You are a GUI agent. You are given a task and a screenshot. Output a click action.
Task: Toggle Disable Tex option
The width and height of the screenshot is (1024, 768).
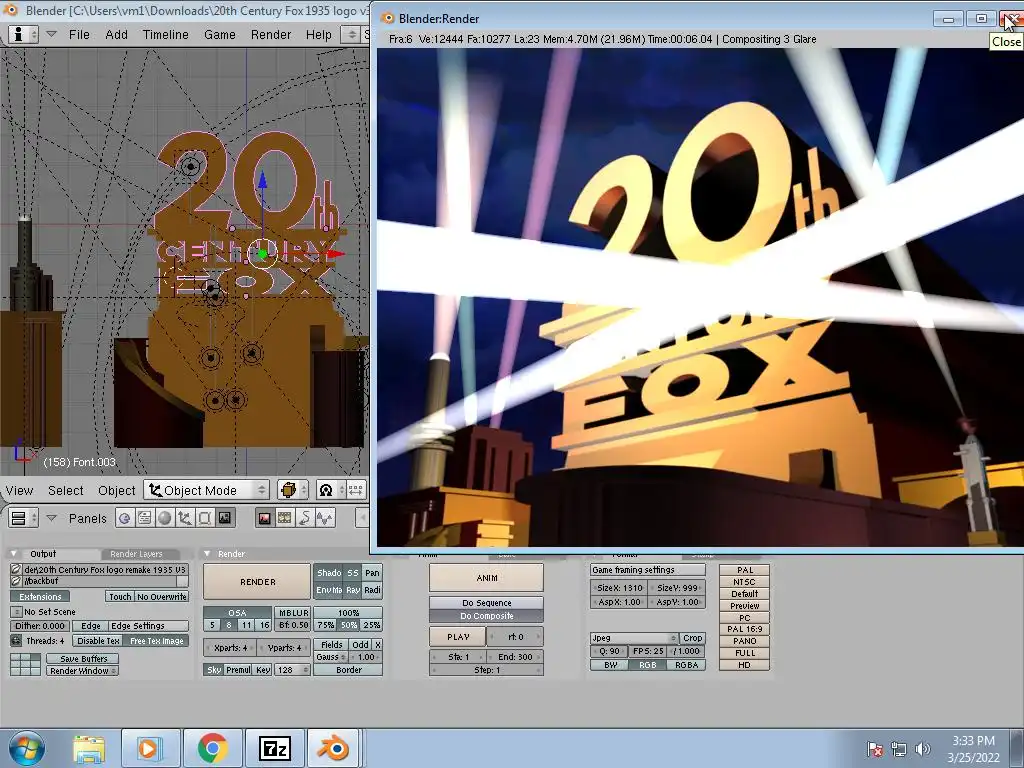click(98, 641)
